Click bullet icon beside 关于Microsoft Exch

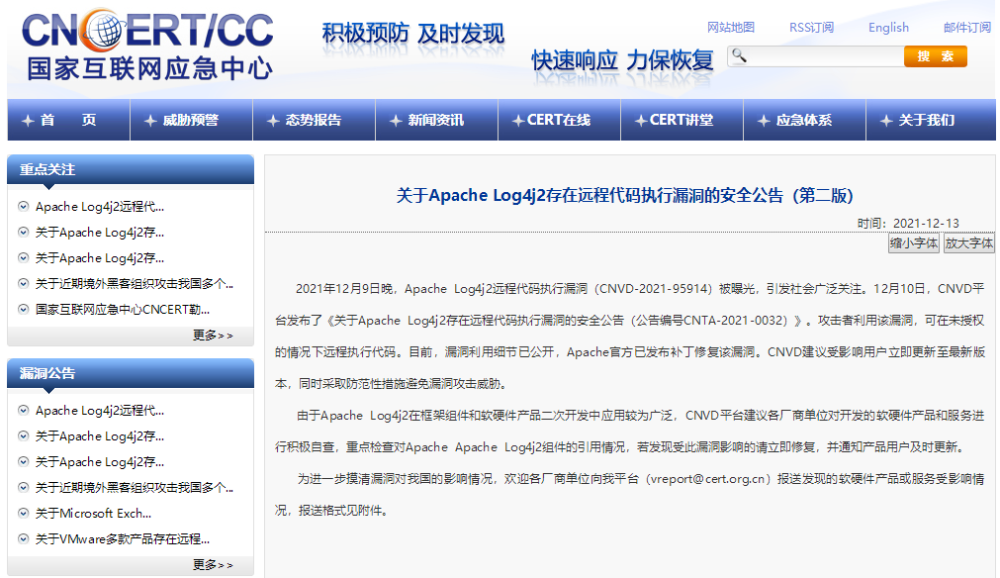(24, 513)
